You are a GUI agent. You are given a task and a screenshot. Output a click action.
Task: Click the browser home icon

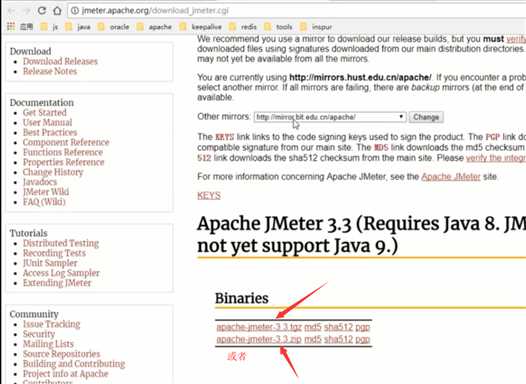(57, 11)
